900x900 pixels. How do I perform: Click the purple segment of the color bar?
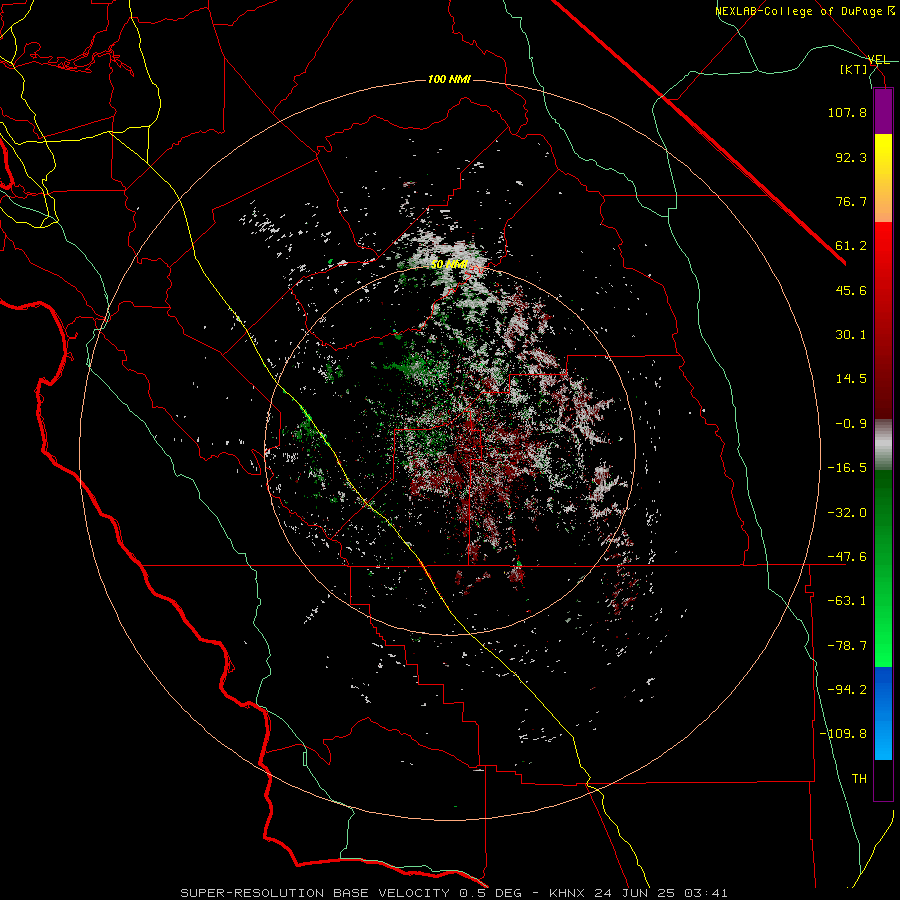point(883,111)
